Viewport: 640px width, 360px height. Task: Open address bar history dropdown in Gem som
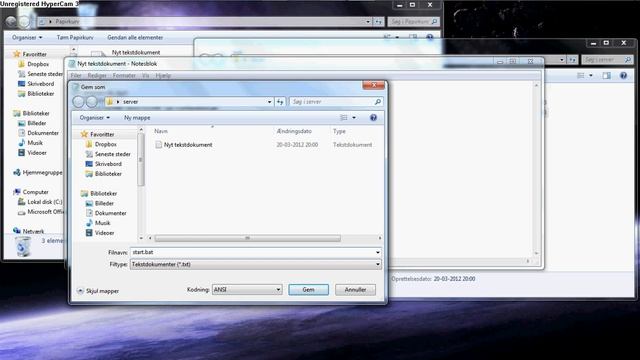point(269,102)
